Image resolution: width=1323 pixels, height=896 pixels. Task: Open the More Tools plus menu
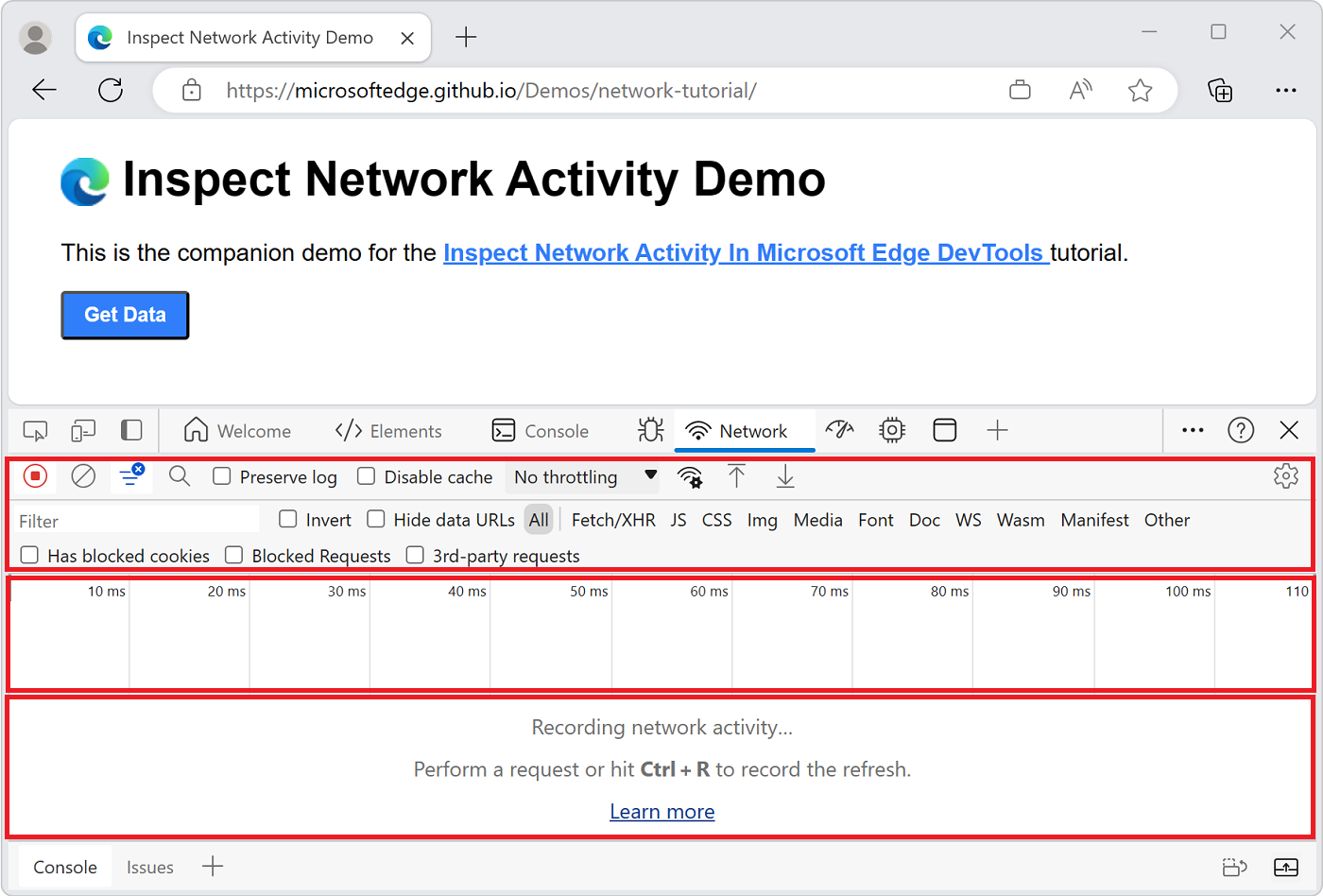point(997,430)
